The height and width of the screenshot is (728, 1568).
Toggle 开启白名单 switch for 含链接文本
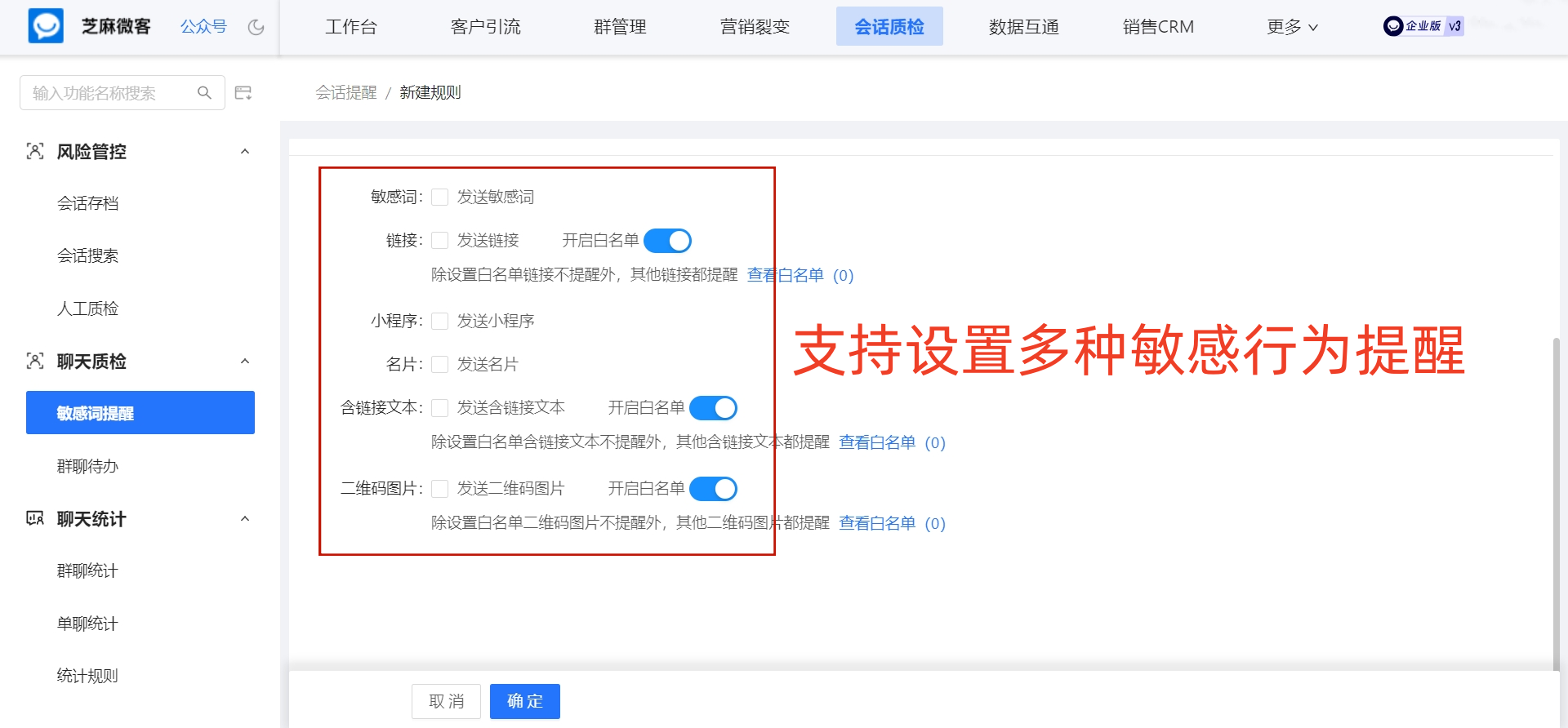click(713, 408)
